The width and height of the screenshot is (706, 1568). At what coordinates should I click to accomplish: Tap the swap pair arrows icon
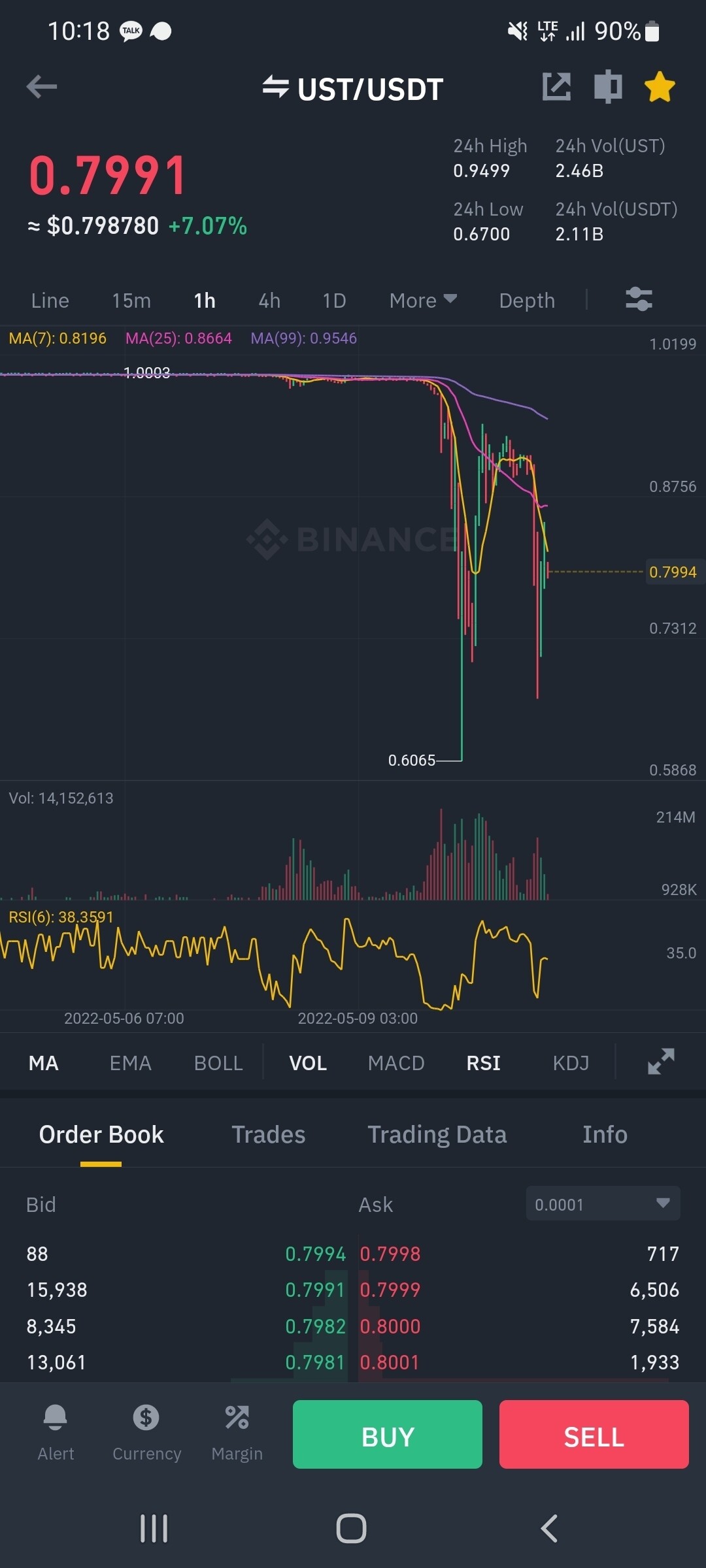[x=276, y=87]
